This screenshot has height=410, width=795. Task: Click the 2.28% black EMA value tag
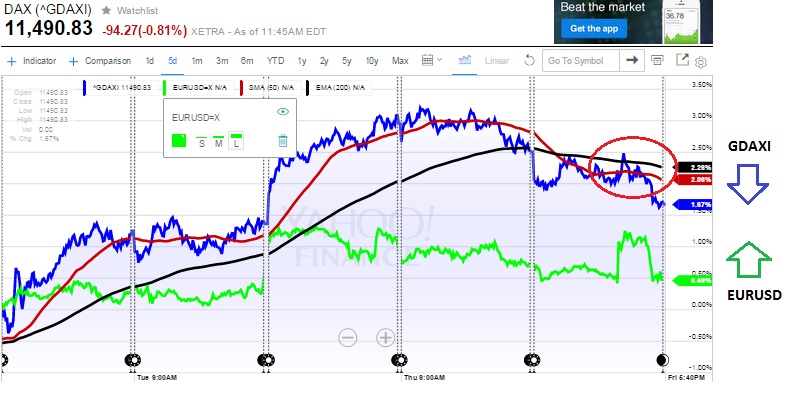[692, 167]
